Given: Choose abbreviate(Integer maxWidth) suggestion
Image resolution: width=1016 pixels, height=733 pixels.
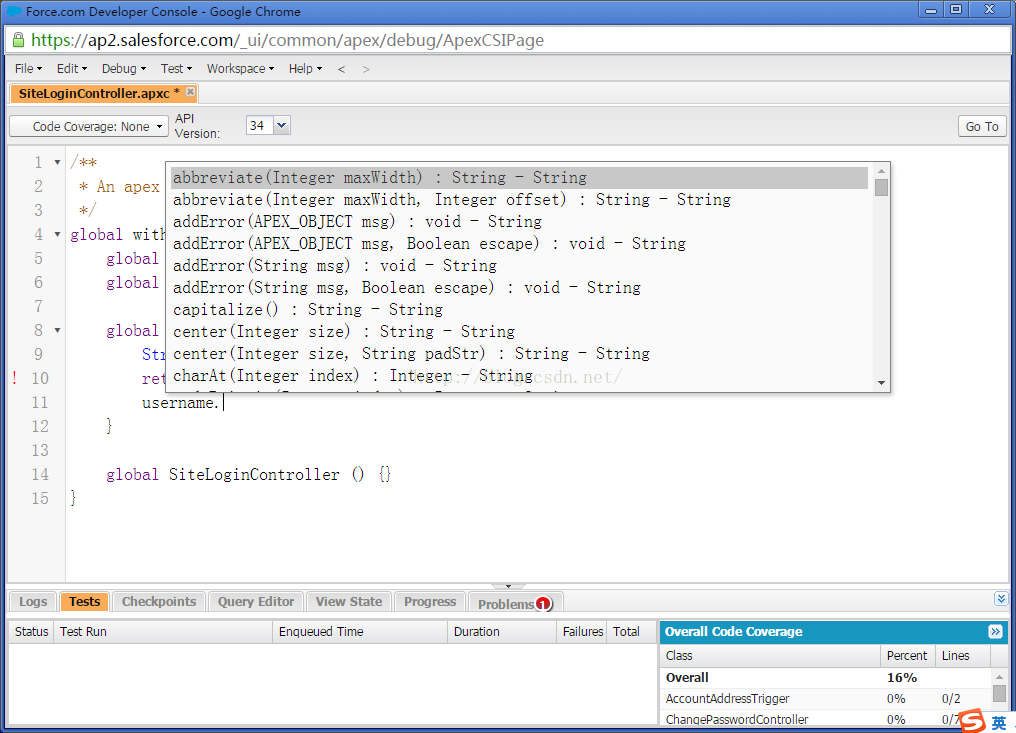Looking at the screenshot, I should [519, 178].
